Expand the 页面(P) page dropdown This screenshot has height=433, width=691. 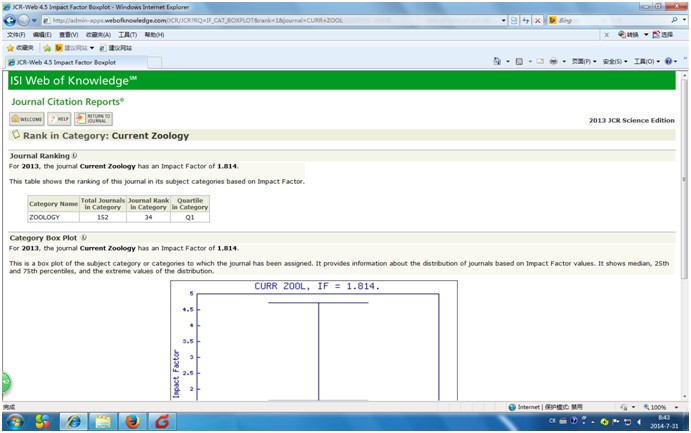coord(583,61)
